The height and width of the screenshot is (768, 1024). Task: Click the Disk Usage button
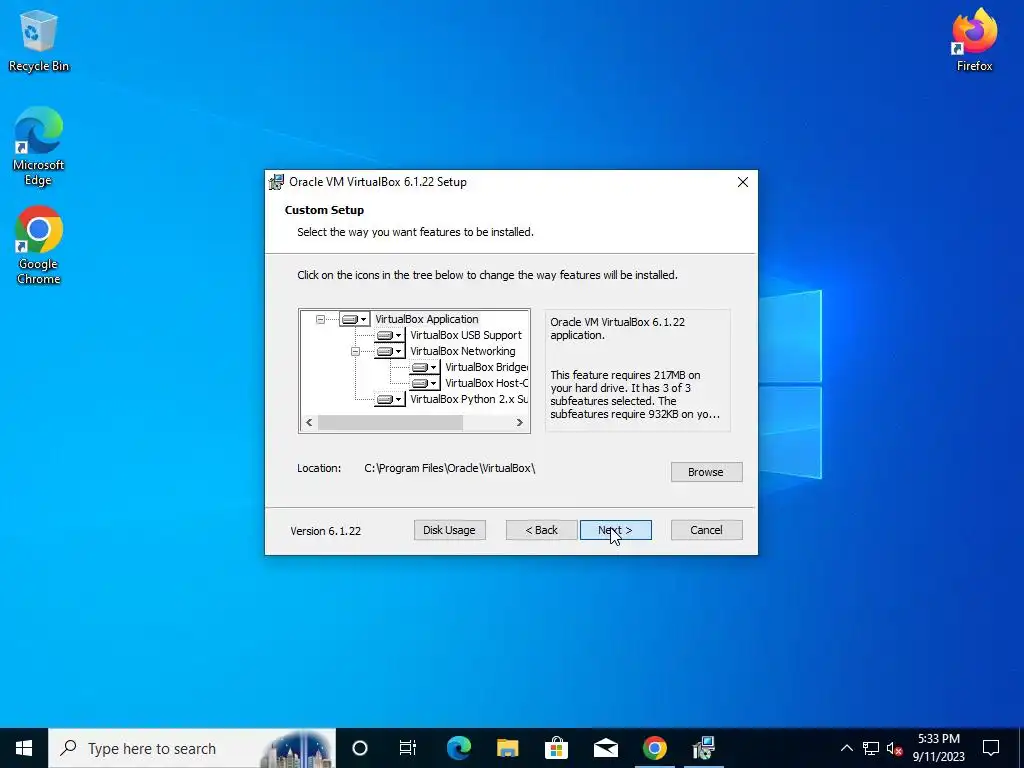pos(449,530)
